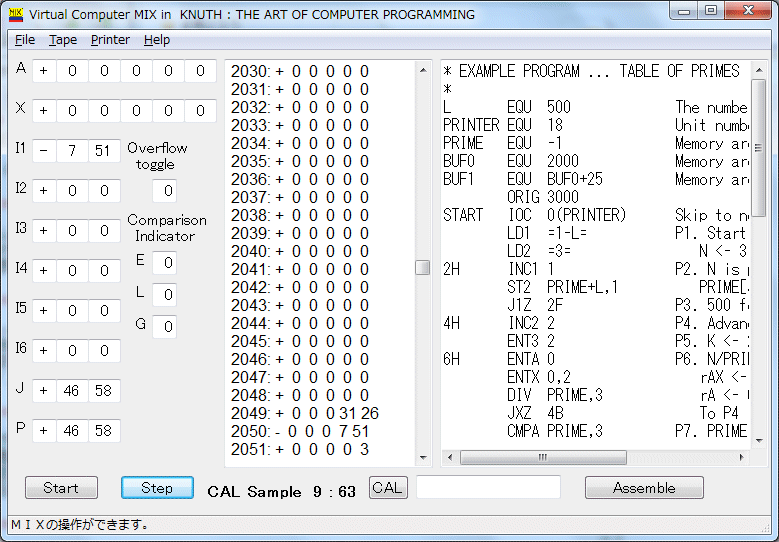Click source line 'CMPA PRIME,3'
779x542 pixels.
555,431
